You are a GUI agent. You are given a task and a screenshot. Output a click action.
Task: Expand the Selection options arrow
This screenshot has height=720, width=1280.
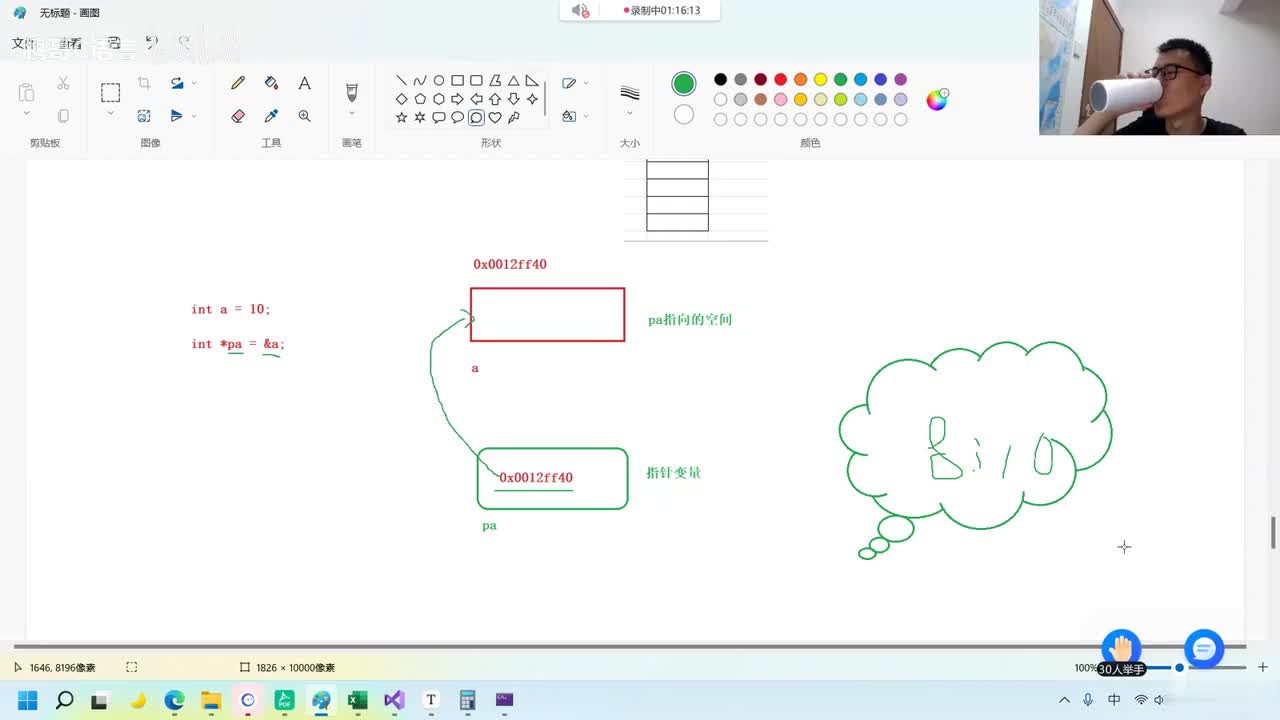[110, 114]
